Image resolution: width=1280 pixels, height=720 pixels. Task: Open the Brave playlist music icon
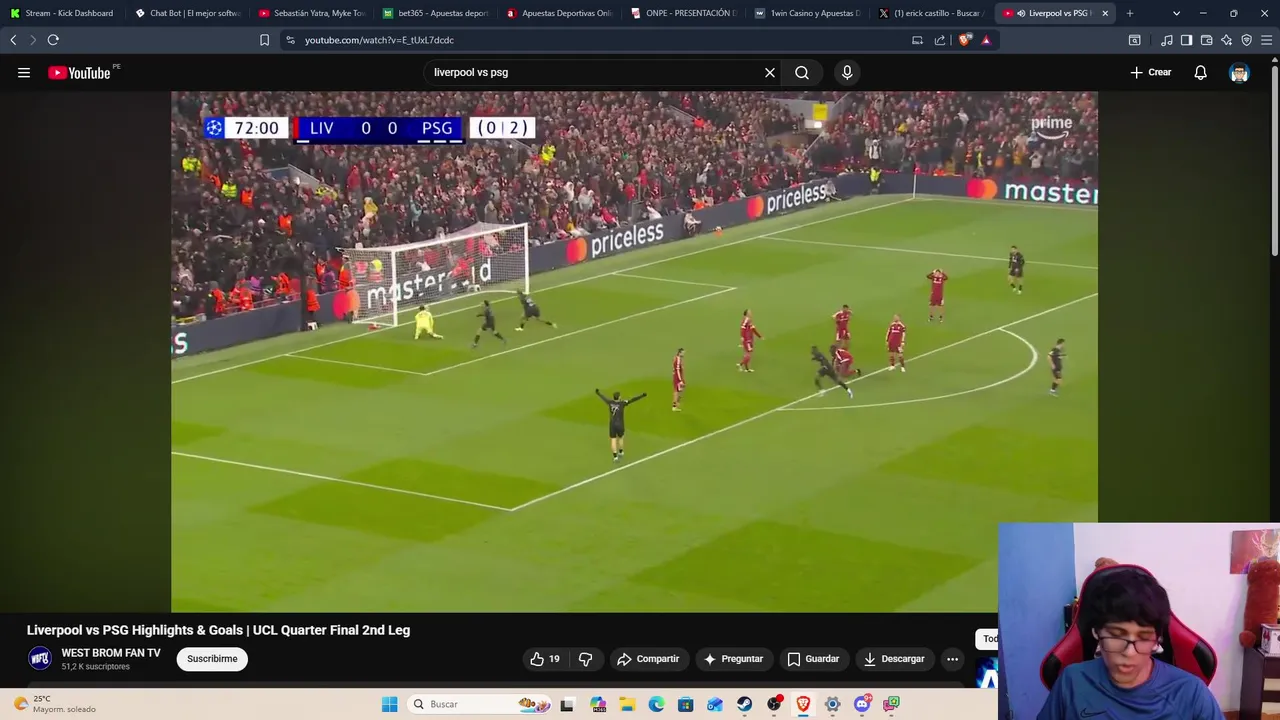pos(1166,40)
